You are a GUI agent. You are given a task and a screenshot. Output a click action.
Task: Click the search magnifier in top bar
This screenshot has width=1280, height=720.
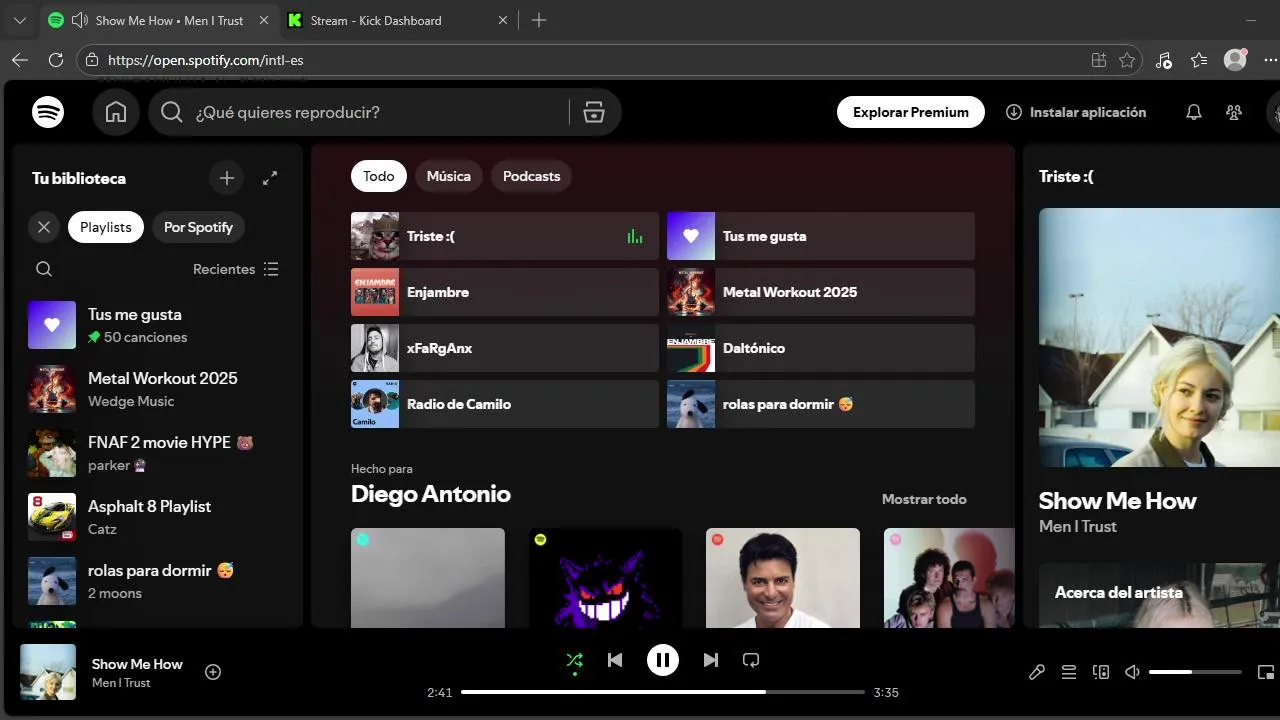[172, 112]
